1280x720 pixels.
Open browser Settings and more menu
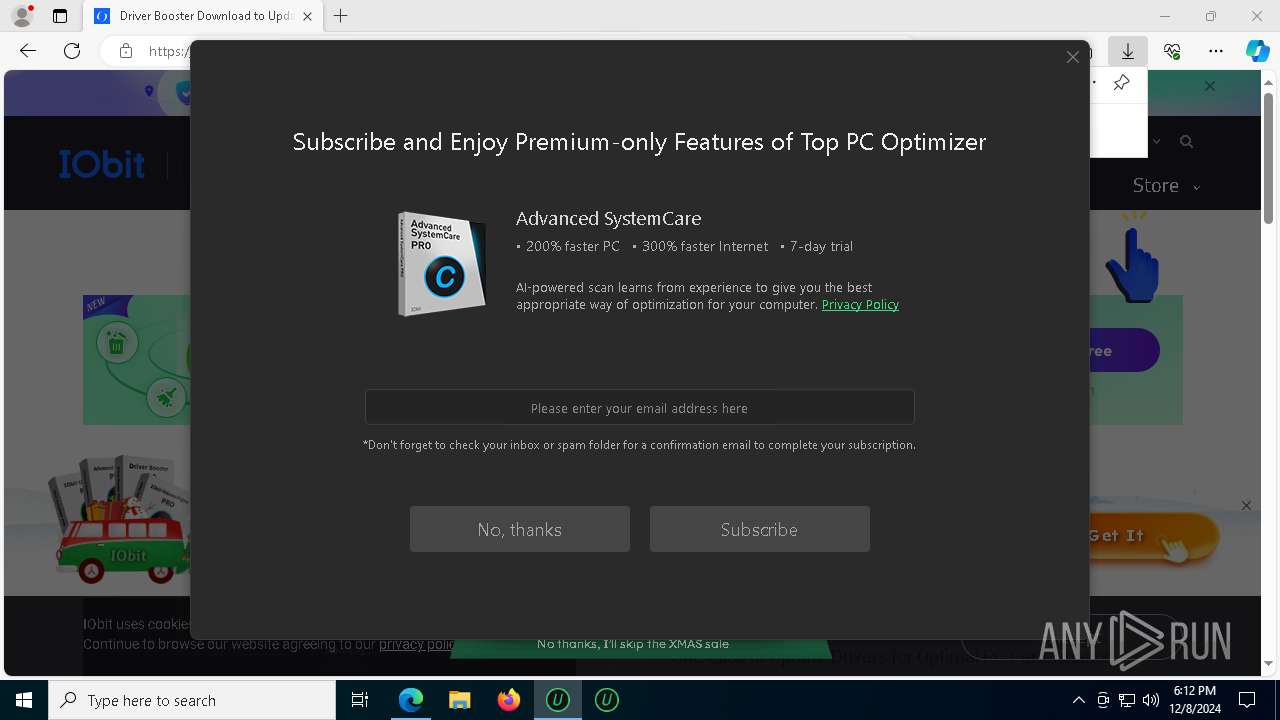click(1216, 51)
